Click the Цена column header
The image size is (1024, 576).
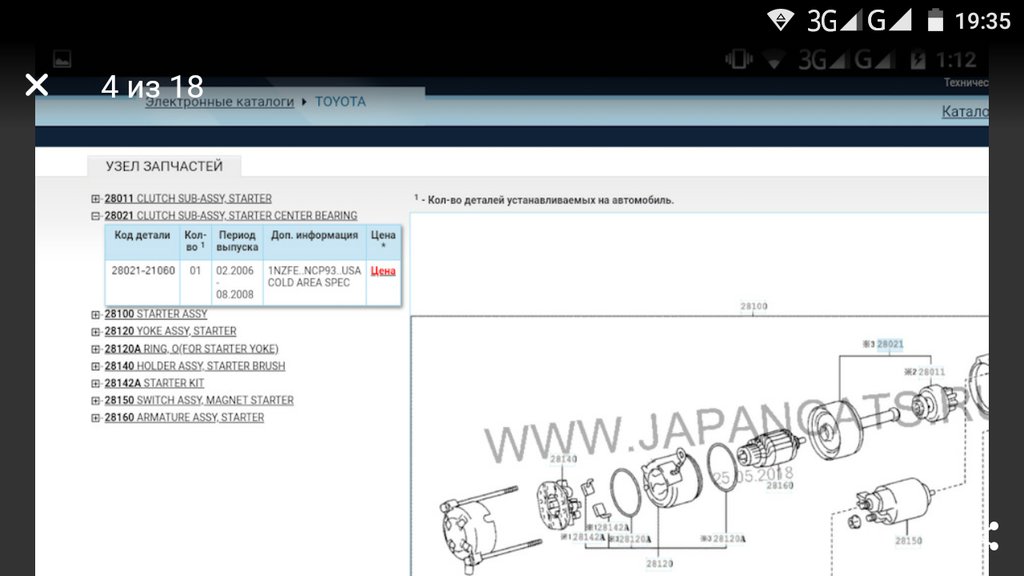[x=383, y=240]
